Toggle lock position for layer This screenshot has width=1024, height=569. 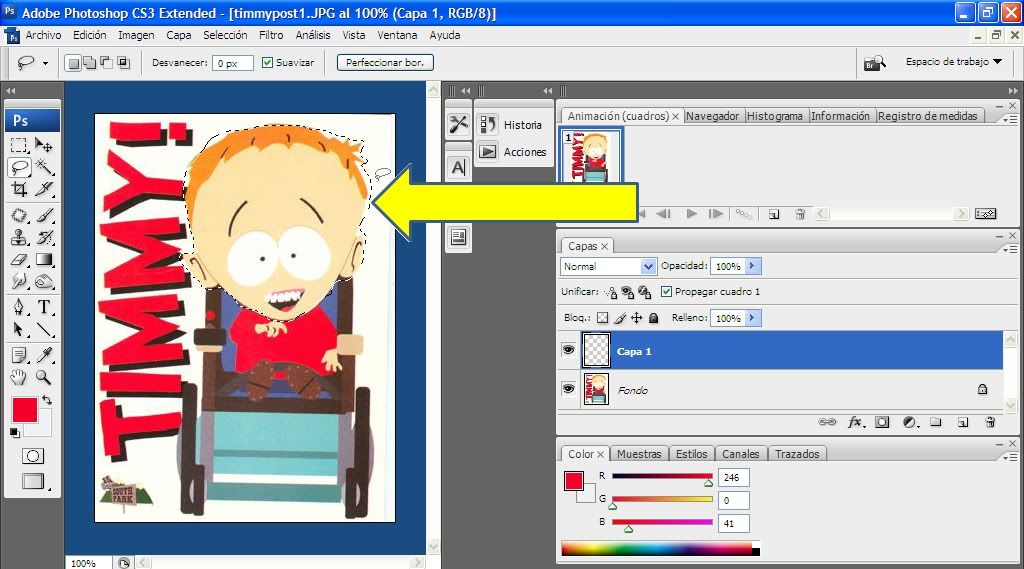(636, 318)
